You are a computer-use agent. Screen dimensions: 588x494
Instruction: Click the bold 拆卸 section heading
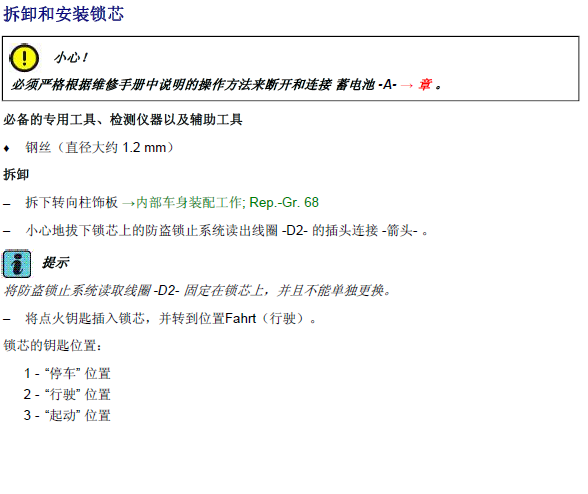click(x=16, y=174)
